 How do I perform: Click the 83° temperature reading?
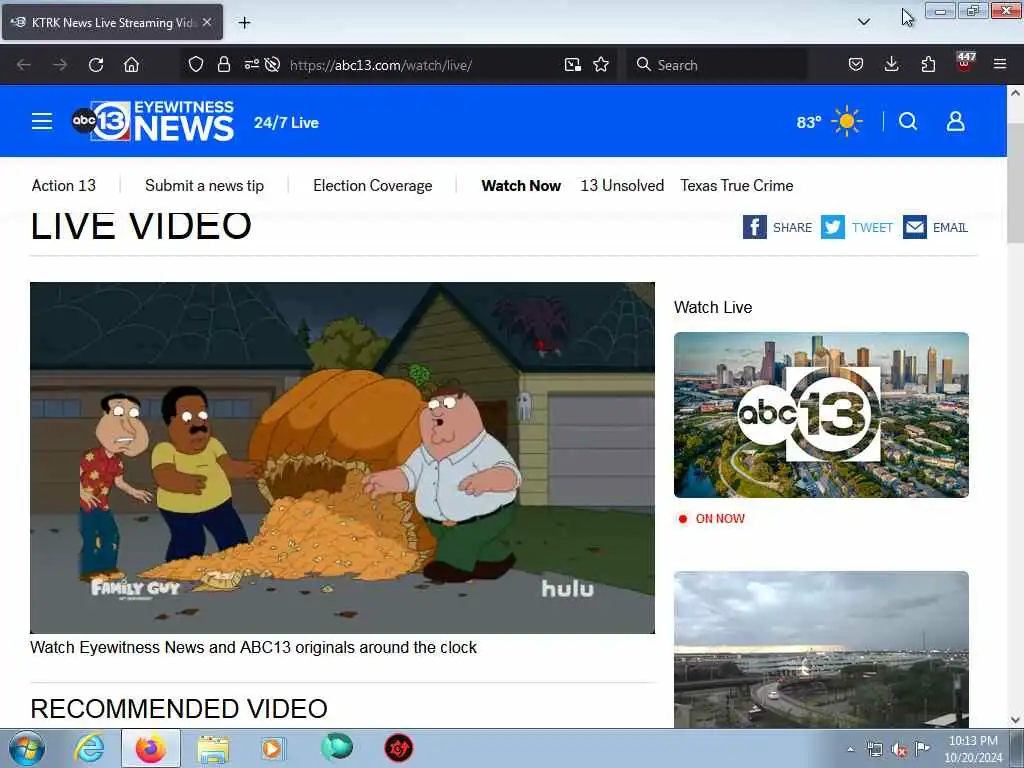pyautogui.click(x=808, y=122)
